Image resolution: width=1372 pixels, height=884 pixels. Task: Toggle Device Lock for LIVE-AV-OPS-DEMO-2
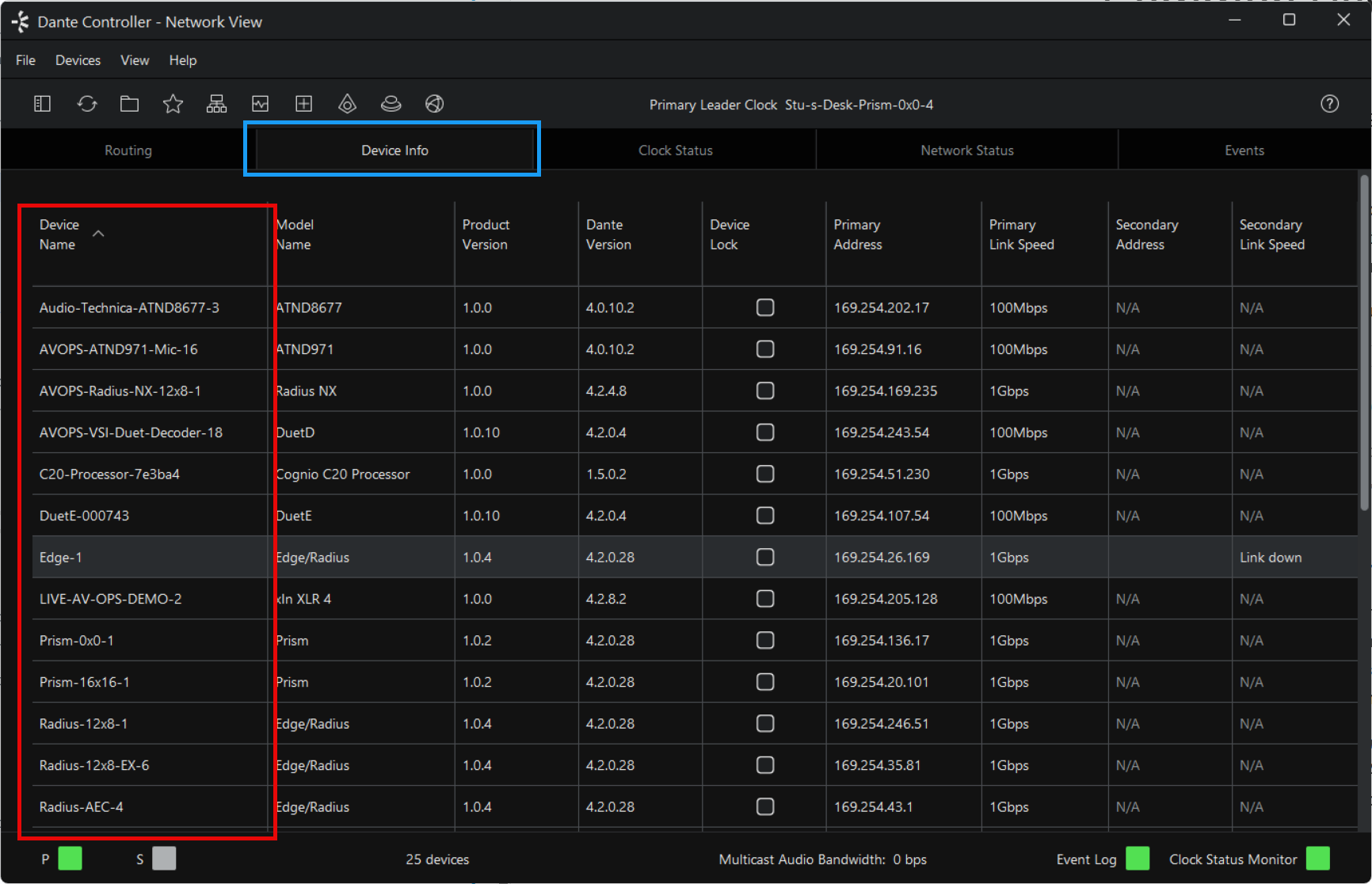(x=765, y=599)
